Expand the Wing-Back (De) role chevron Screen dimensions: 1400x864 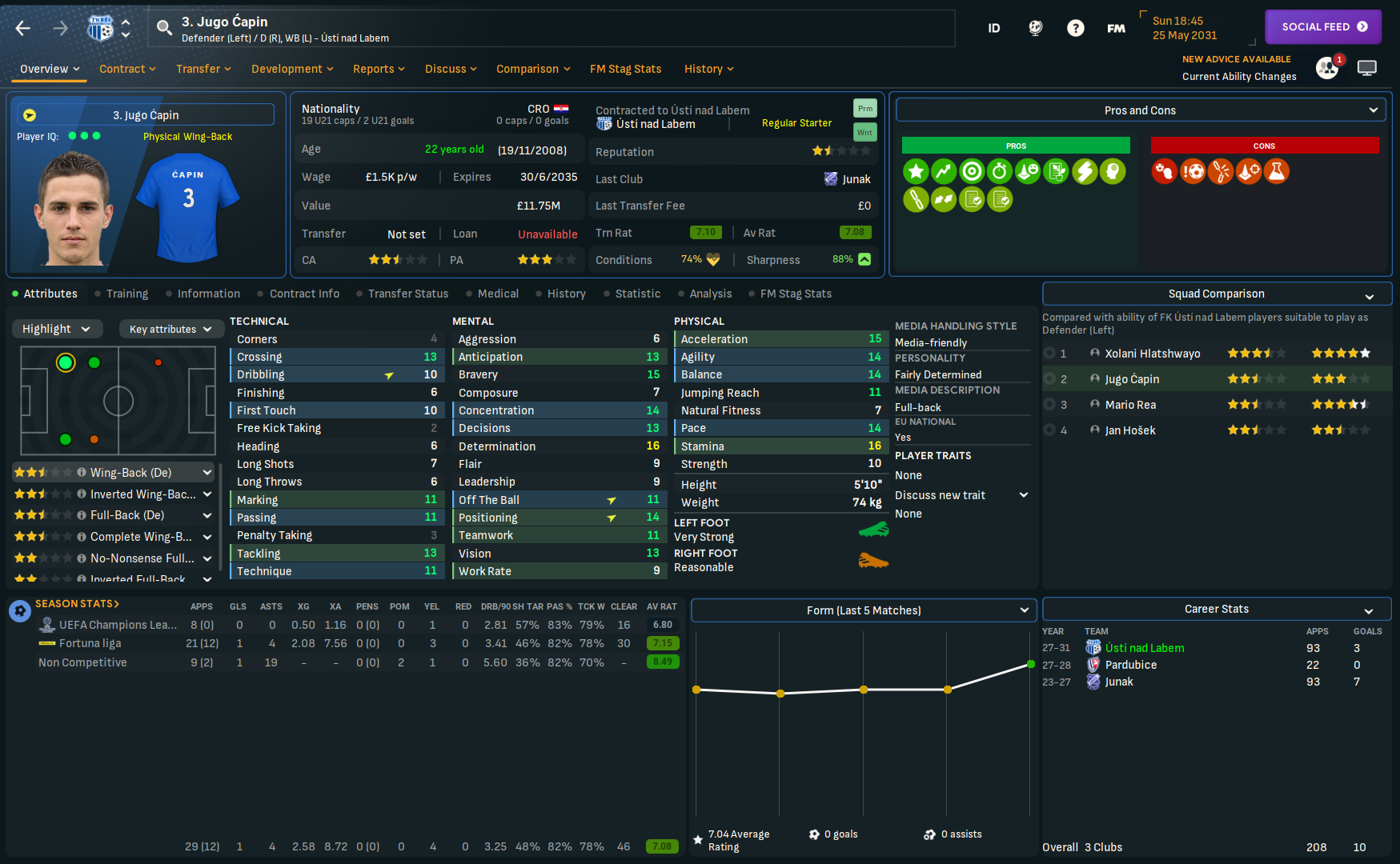(x=207, y=473)
